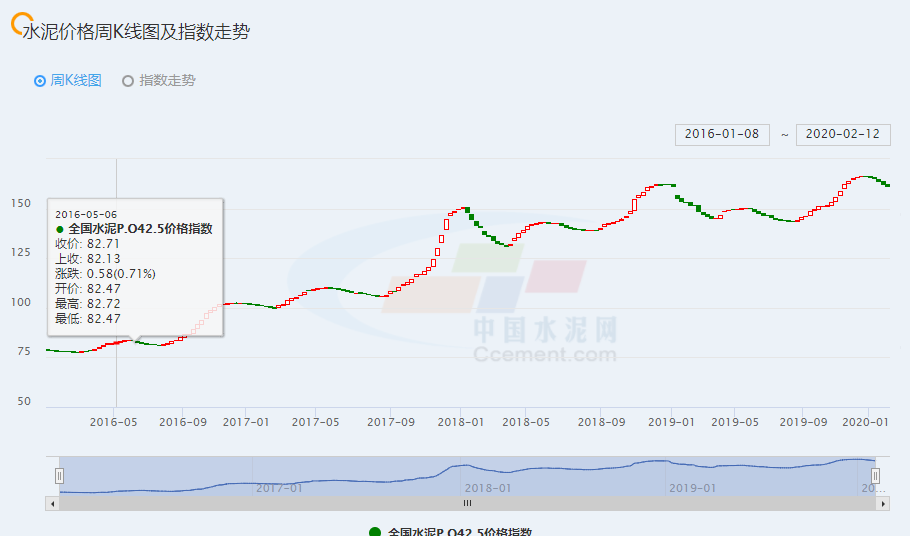Image resolution: width=910 pixels, height=536 pixels.
Task: Click the 2017-01 label in the mini overview chart
Action: pyautogui.click(x=279, y=488)
